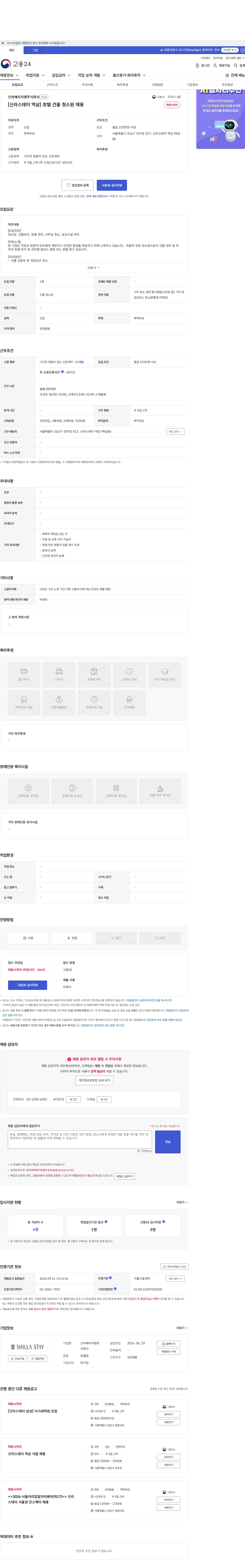The image size is (245, 1568).
Task: Open 원격지원 link
Action: pyautogui.click(x=218, y=58)
